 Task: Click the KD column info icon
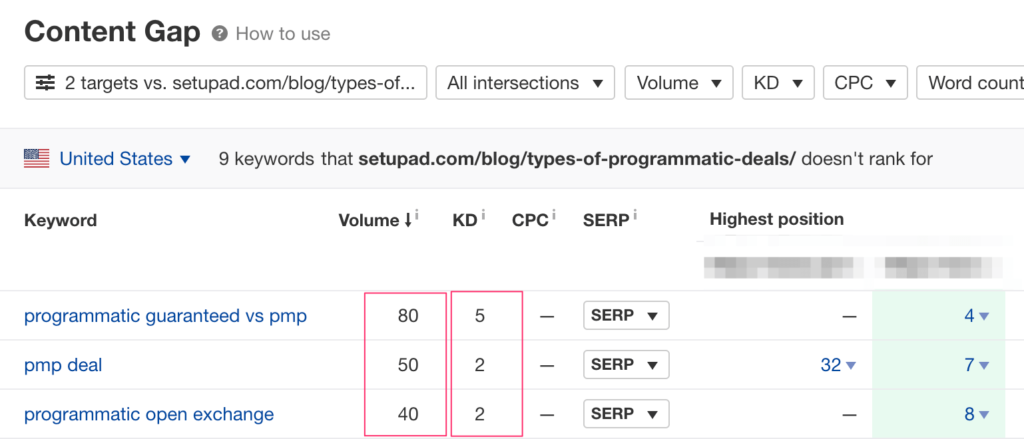click(482, 215)
